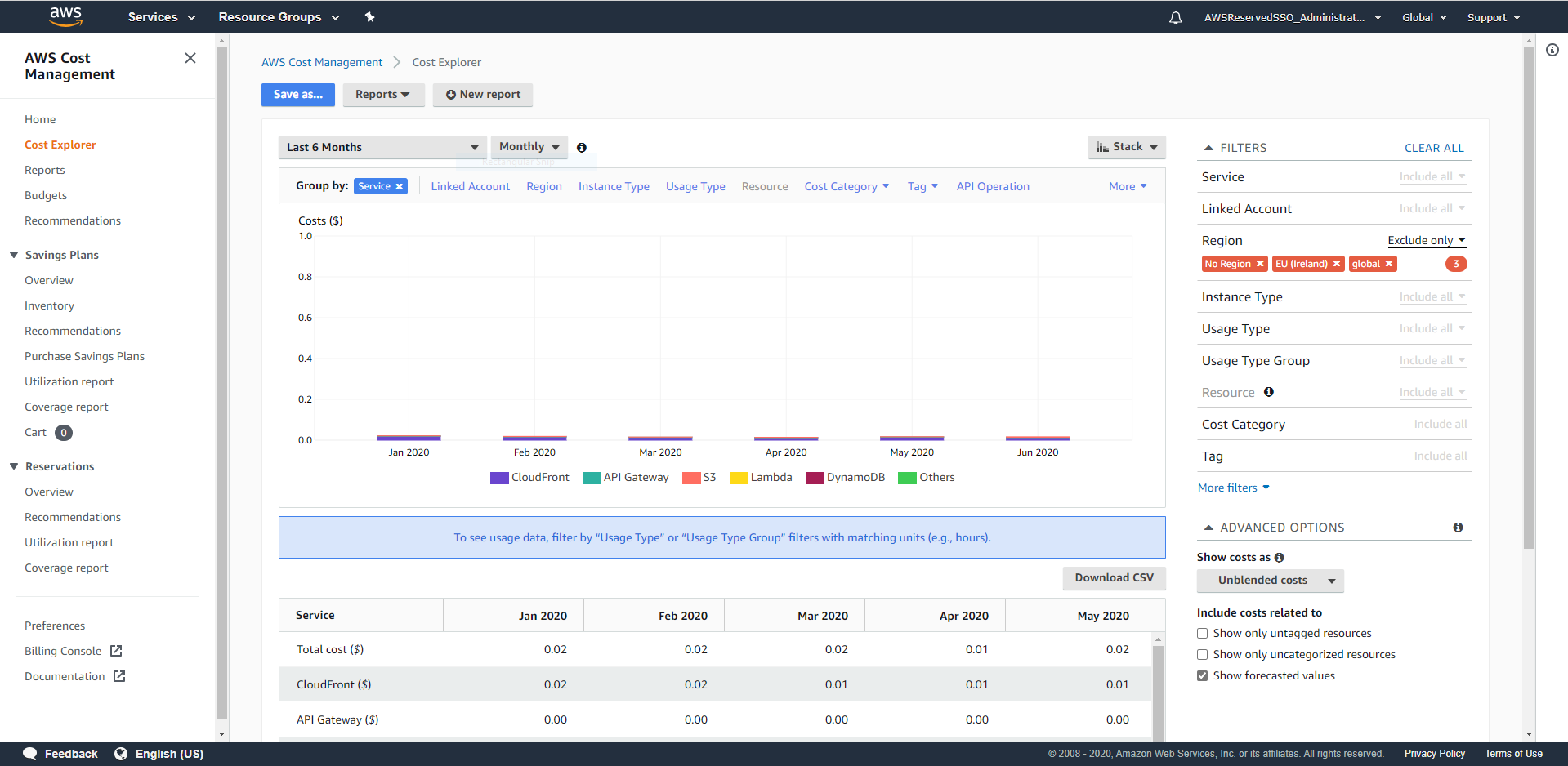Viewport: 1568px width, 766px height.
Task: Remove the global filter chip
Action: [x=1389, y=264]
